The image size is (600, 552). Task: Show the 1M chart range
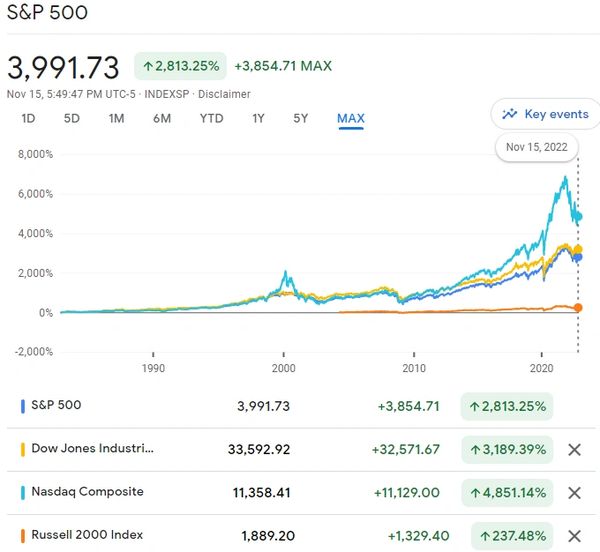click(x=116, y=118)
